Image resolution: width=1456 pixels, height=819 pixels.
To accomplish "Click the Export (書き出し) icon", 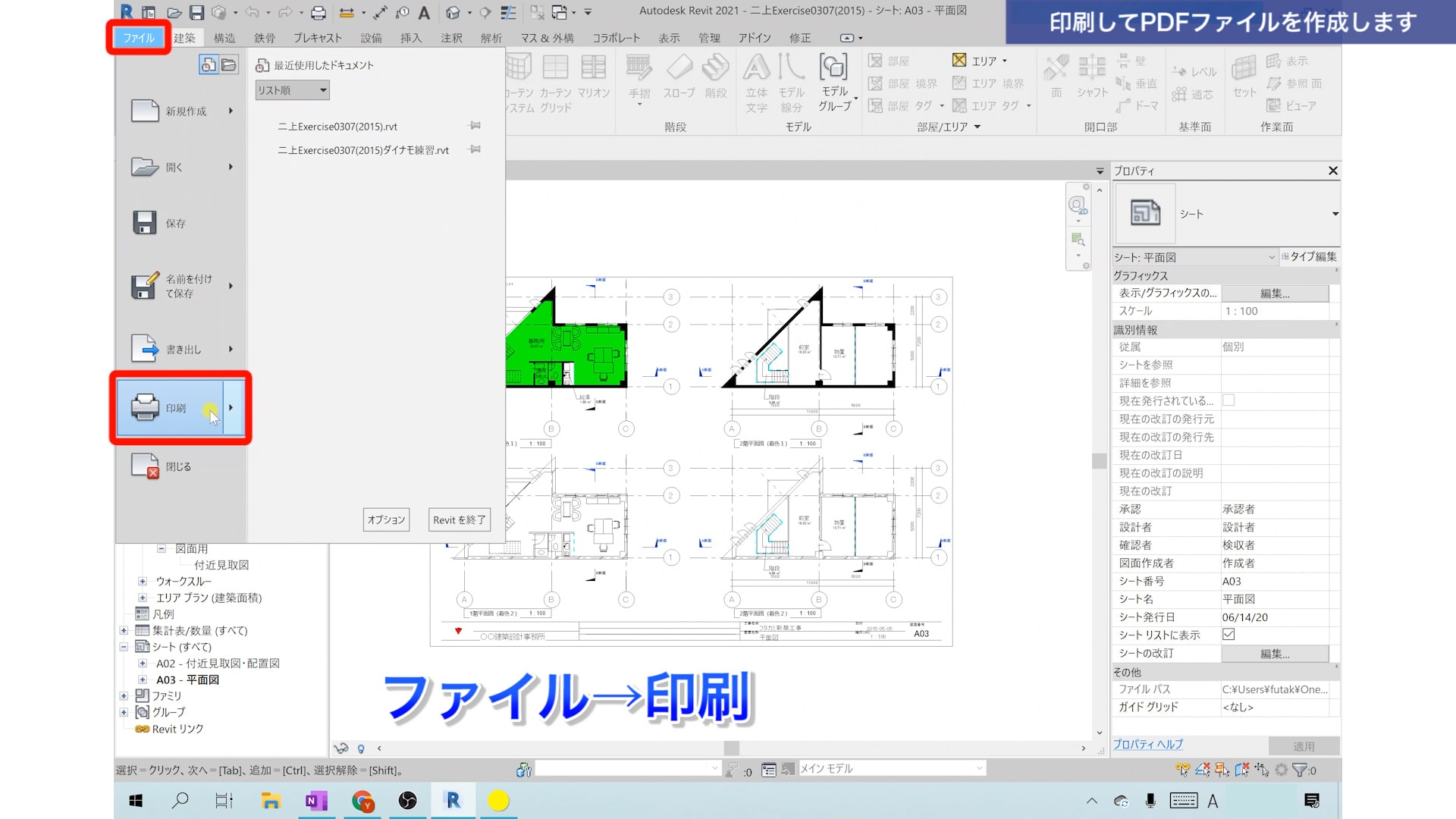I will [145, 349].
